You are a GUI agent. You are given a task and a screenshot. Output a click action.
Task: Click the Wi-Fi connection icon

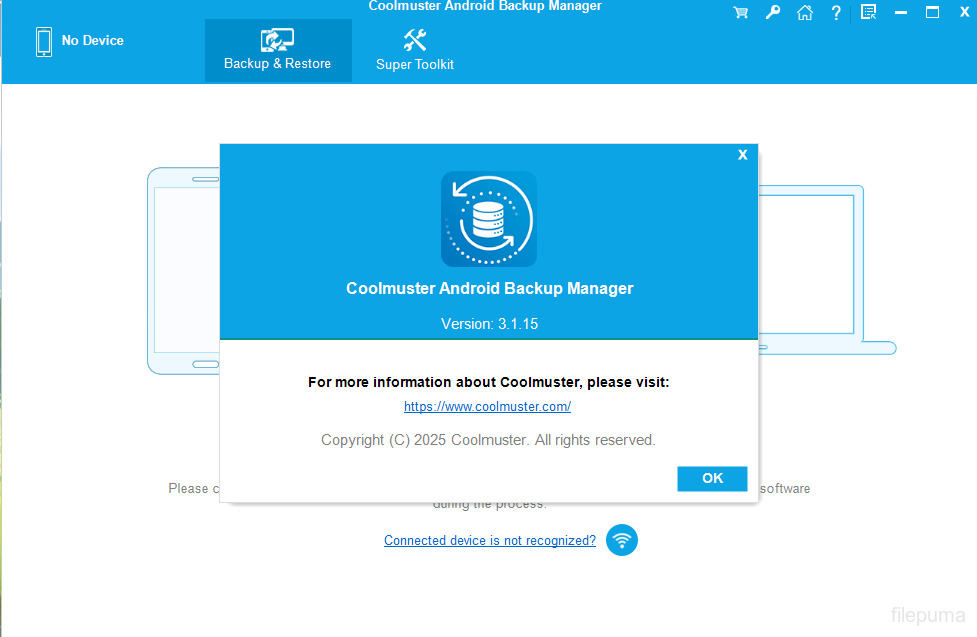621,540
